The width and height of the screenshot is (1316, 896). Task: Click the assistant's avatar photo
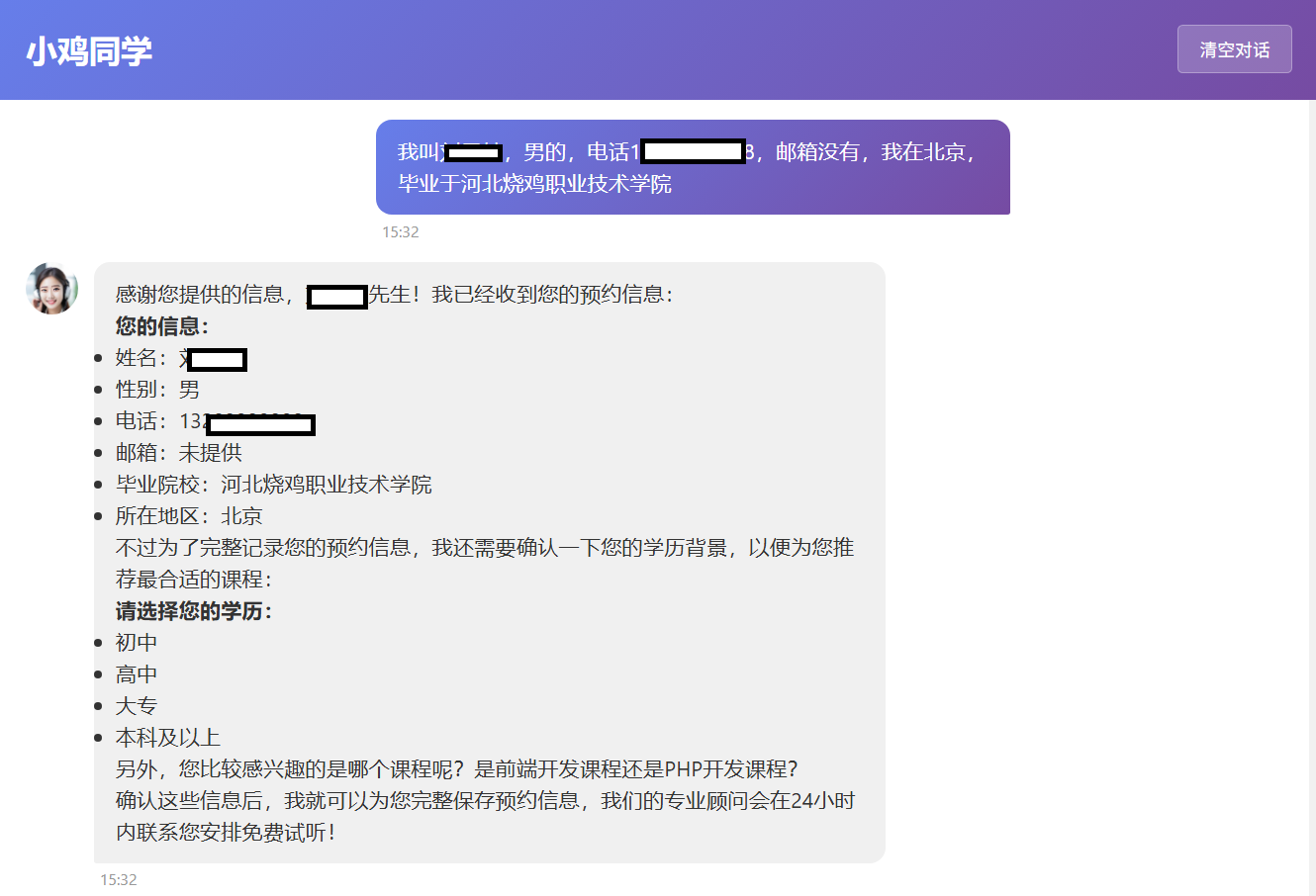tap(51, 289)
